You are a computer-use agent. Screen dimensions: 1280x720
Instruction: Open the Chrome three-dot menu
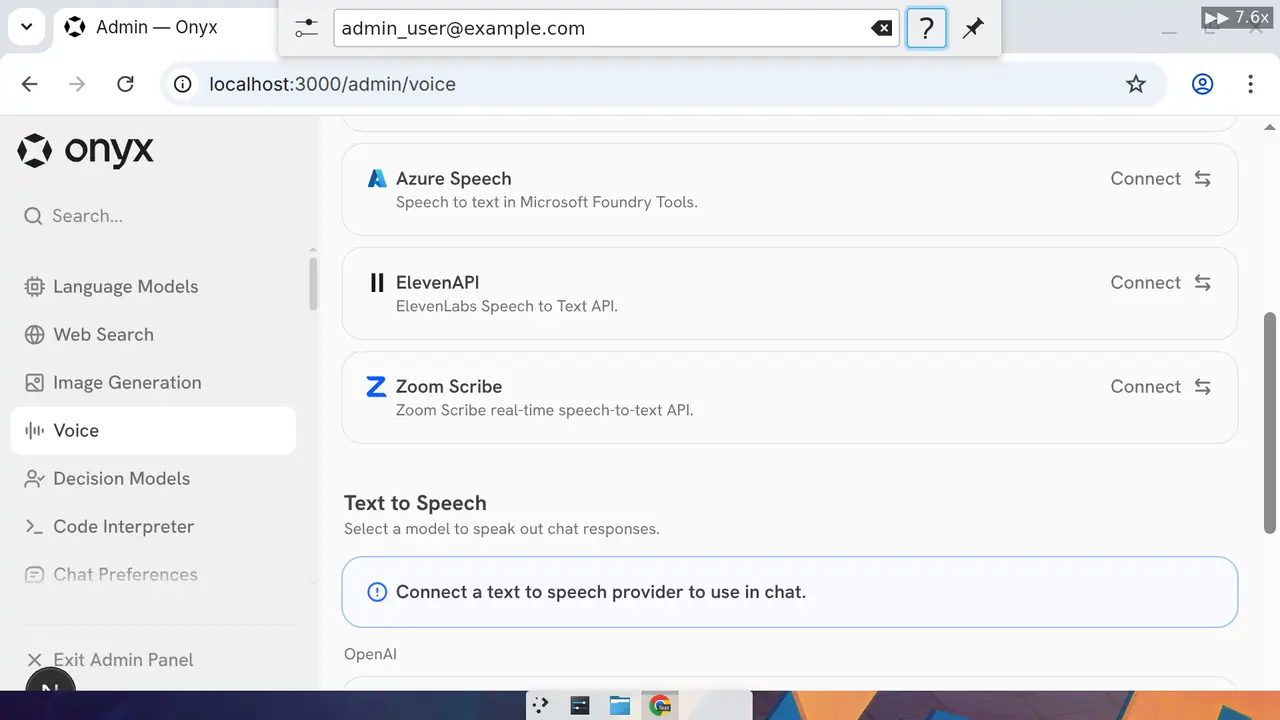[1250, 84]
